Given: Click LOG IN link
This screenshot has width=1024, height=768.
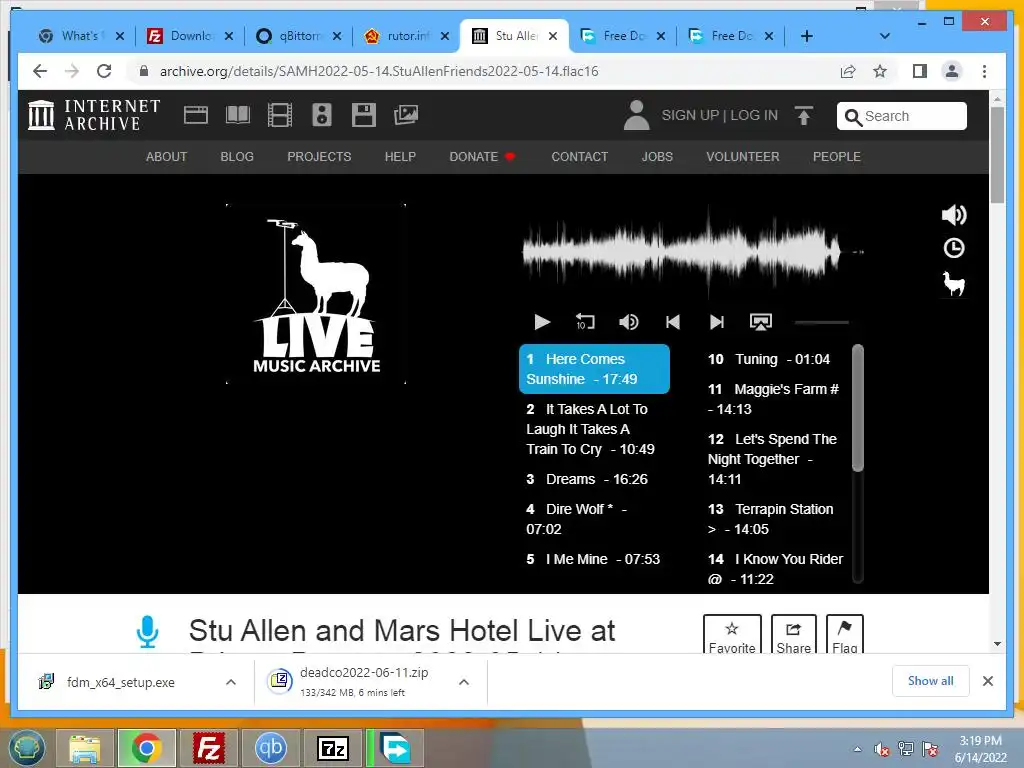Looking at the screenshot, I should pyautogui.click(x=754, y=116).
